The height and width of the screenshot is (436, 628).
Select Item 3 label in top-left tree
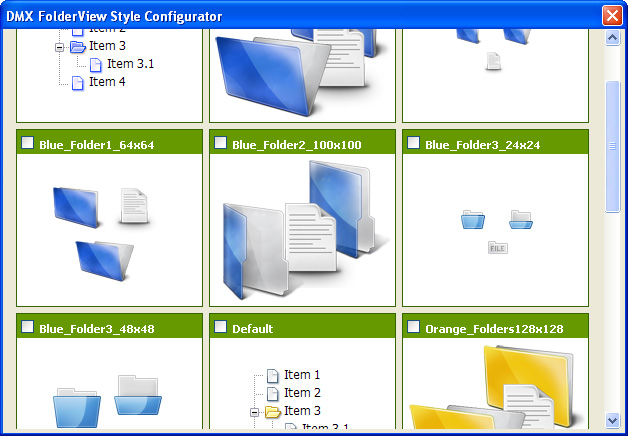[107, 46]
